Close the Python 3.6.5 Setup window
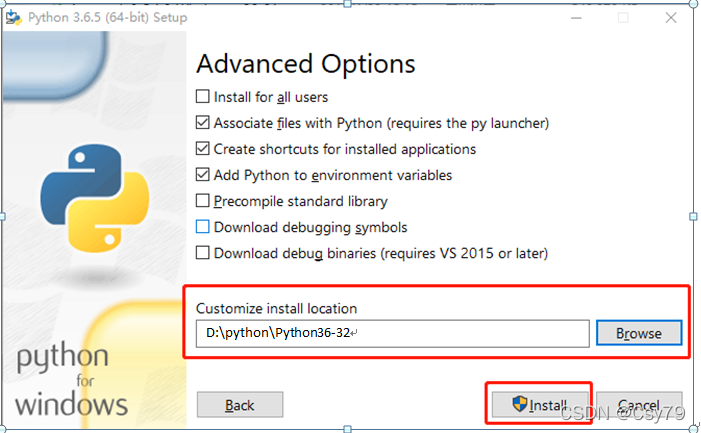The height and width of the screenshot is (433, 701). click(671, 18)
